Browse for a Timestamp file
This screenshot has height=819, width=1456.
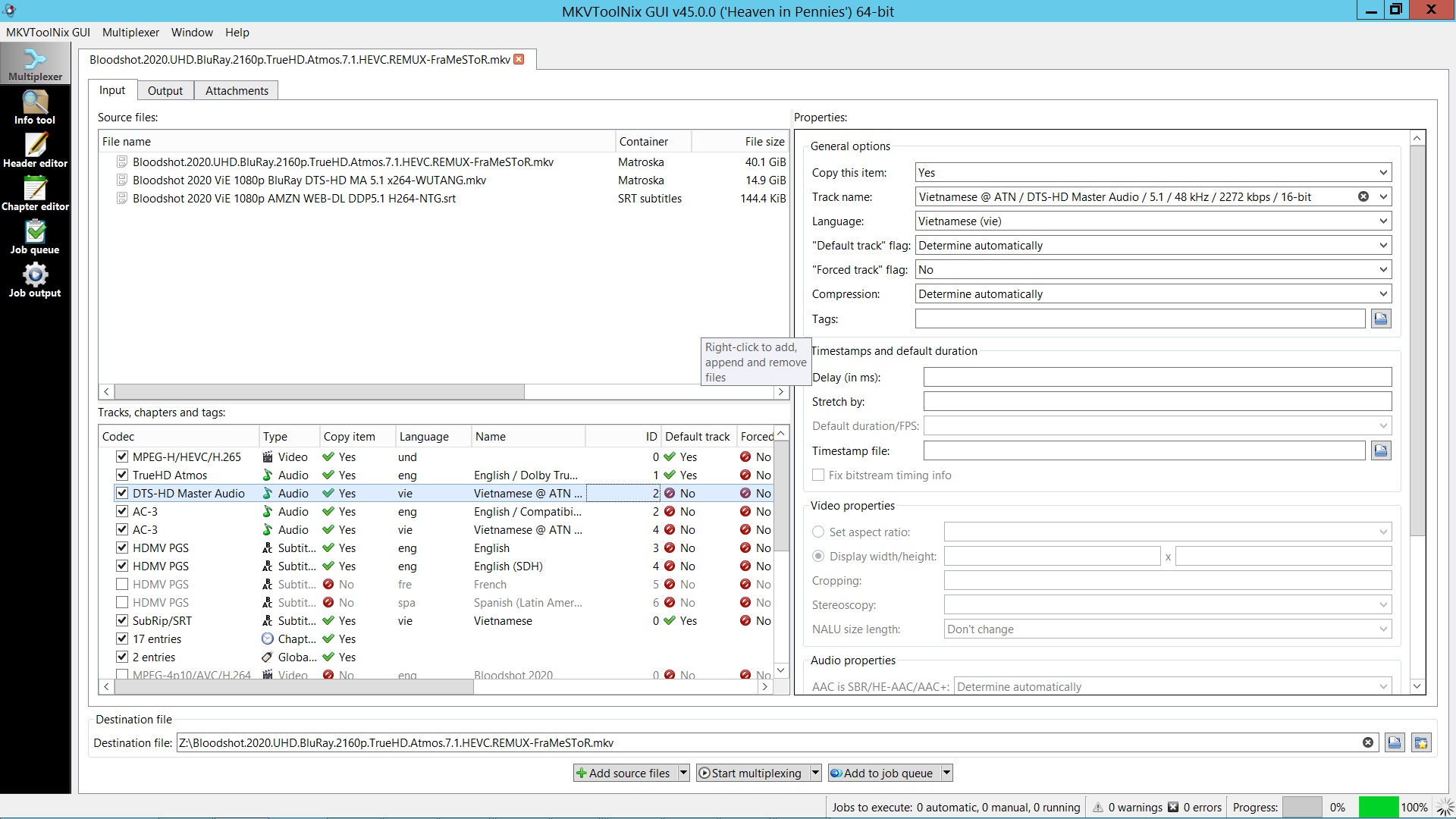(1381, 450)
